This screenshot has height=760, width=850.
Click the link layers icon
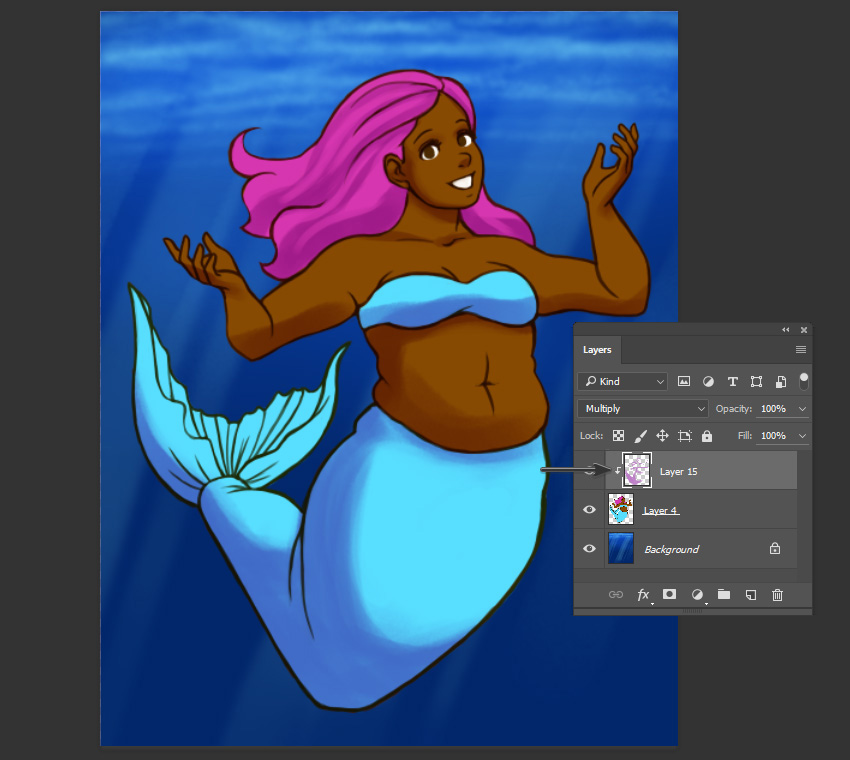(x=616, y=595)
